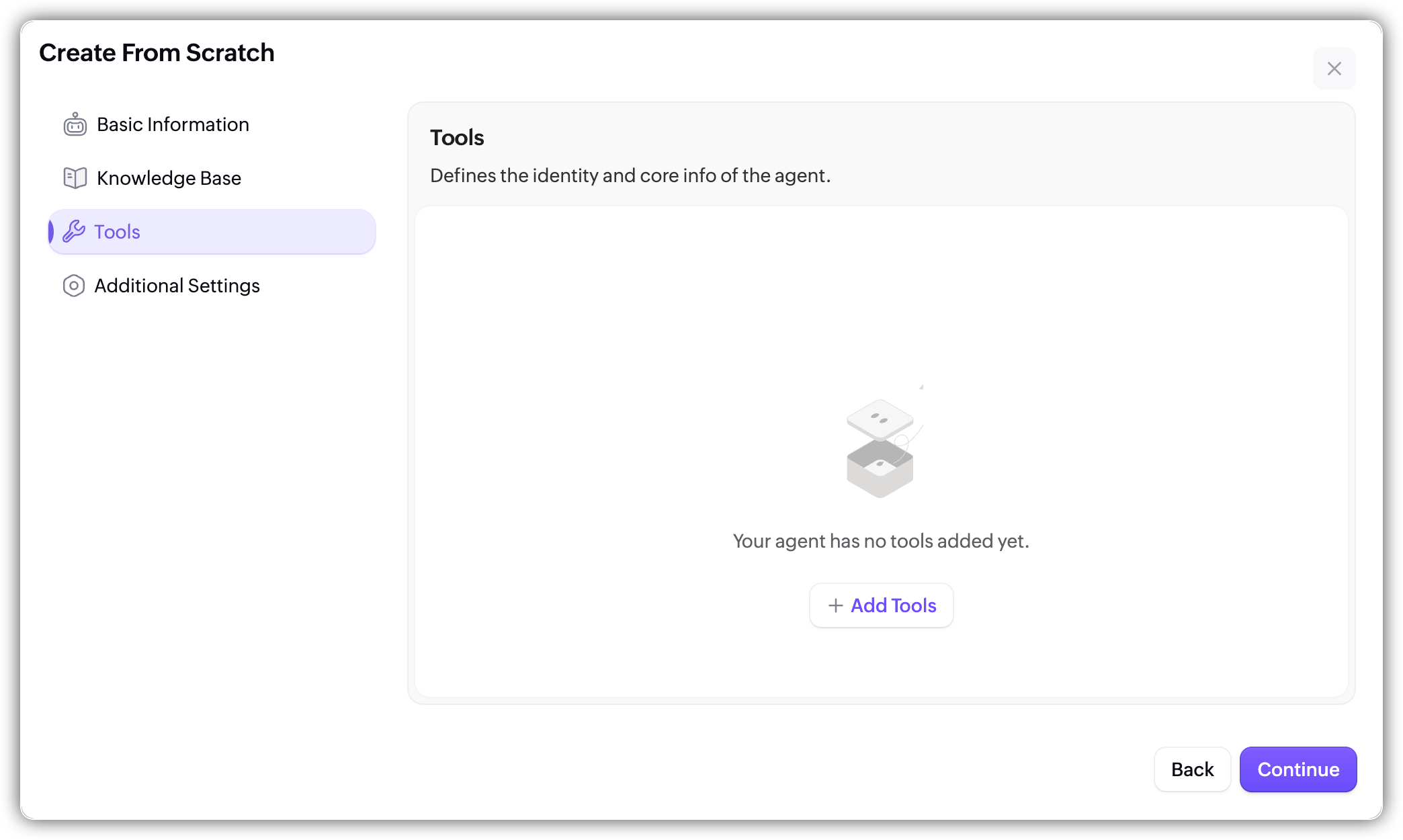Click the purple active indicator beside Tools
Image resolution: width=1403 pixels, height=840 pixels.
point(51,232)
